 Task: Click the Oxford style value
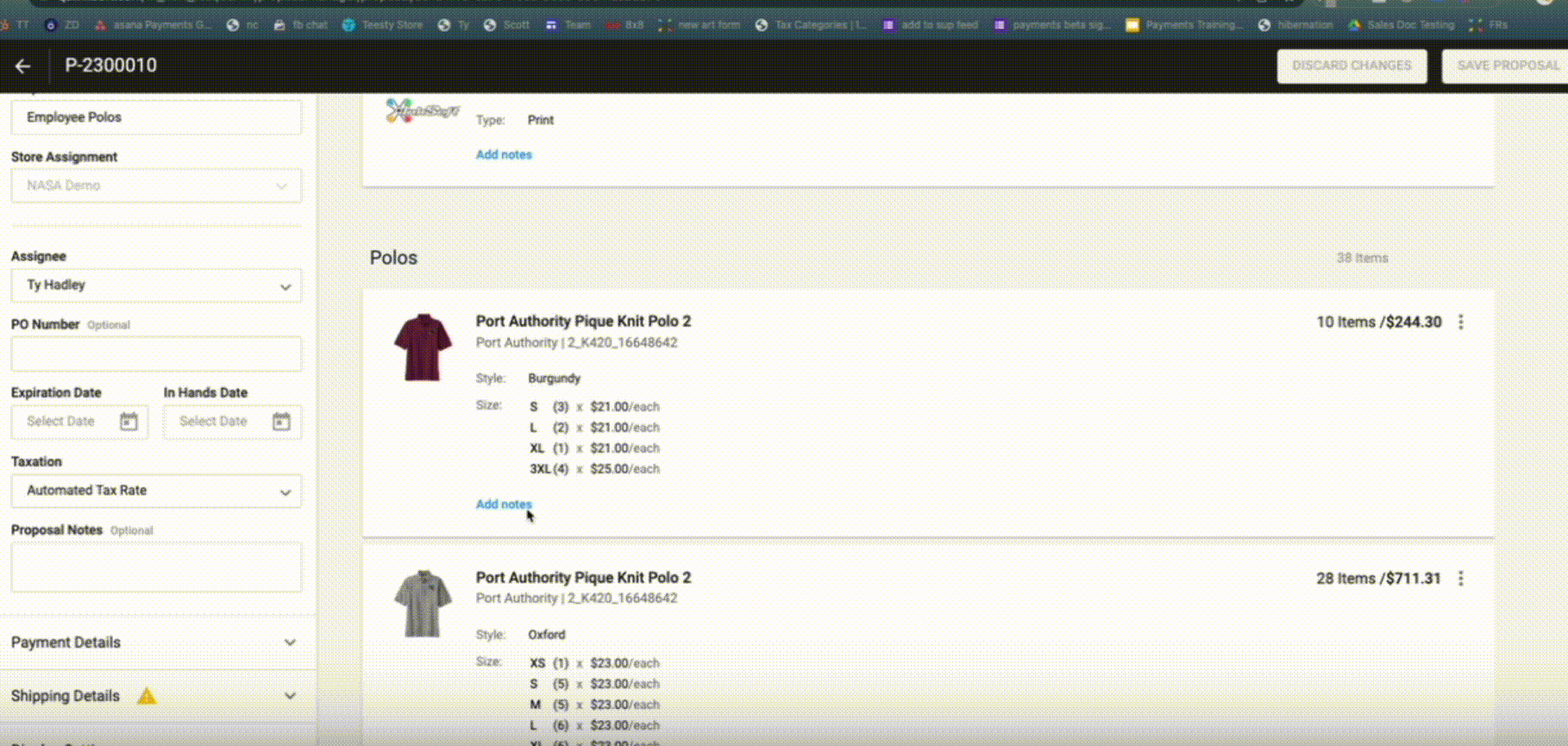pos(547,635)
